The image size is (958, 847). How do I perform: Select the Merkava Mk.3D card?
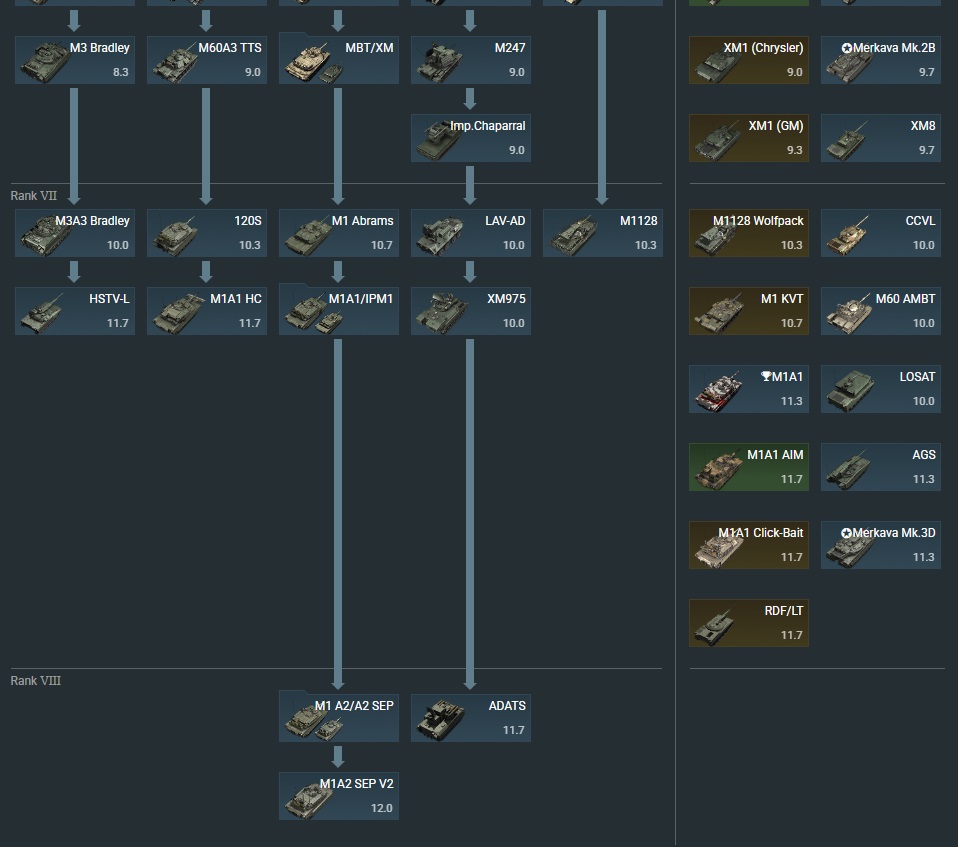click(880, 545)
